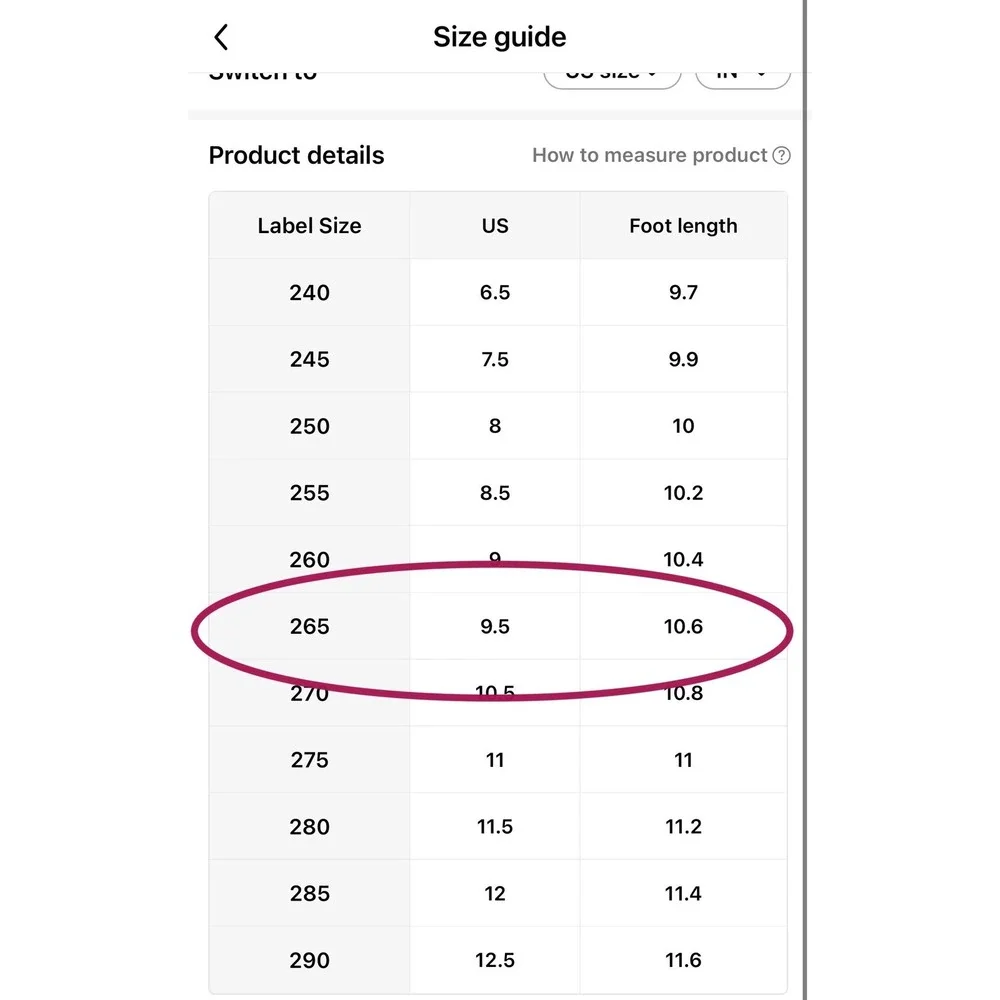Click the Size guide title

tap(499, 37)
